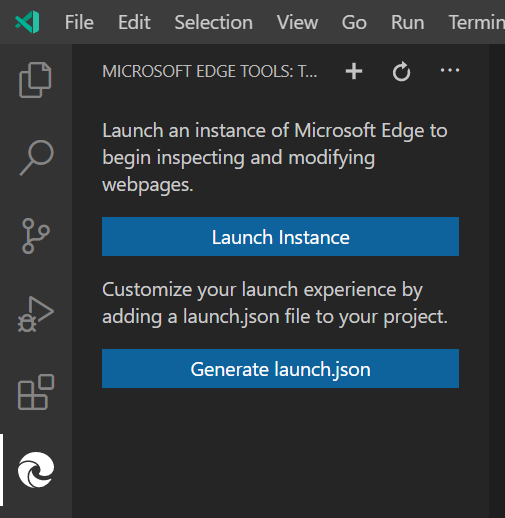Open the more actions ellipsis menu
This screenshot has width=505, height=518.
pos(450,70)
